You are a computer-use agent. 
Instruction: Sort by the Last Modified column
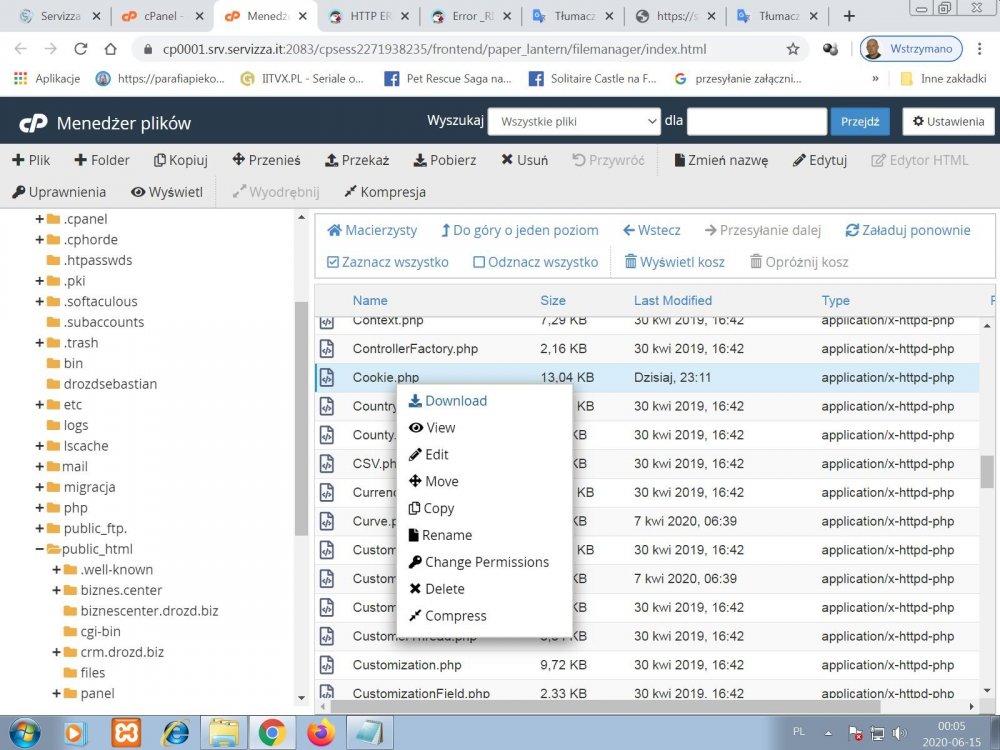(x=672, y=300)
